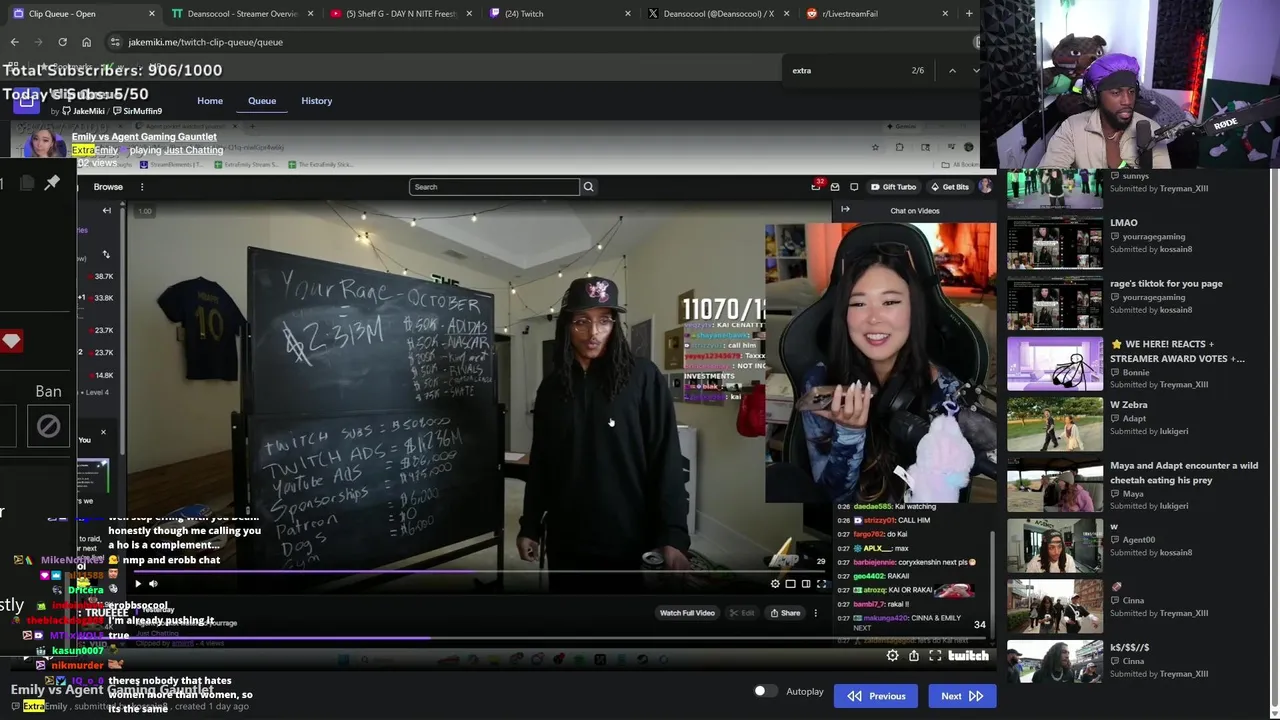The height and width of the screenshot is (720, 1280).
Task: Open three-dot menu next to Browse
Action: coord(142,187)
